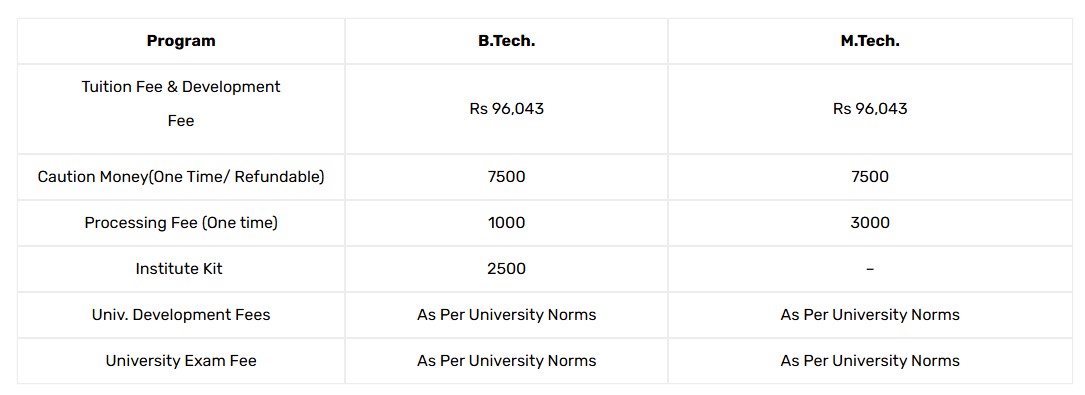Screen dimensions: 1085x395
Task: Click the Tuition Fee & Development Fee label
Action: (181, 104)
